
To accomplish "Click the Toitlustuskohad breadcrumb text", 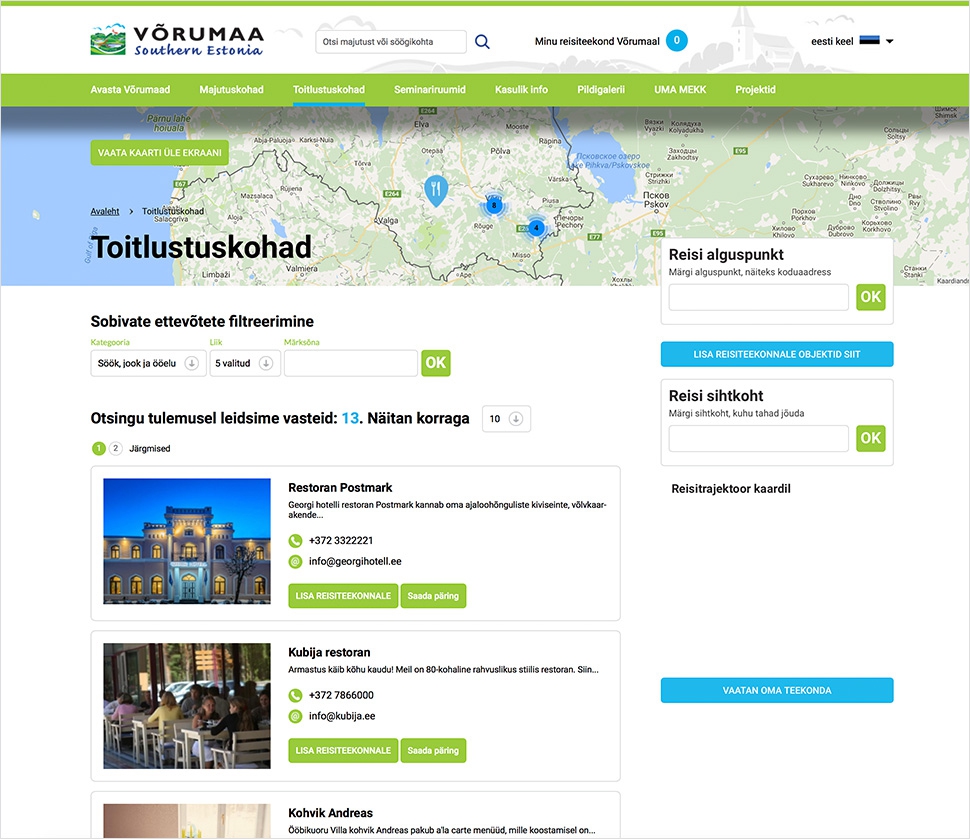I will click(x=173, y=211).
